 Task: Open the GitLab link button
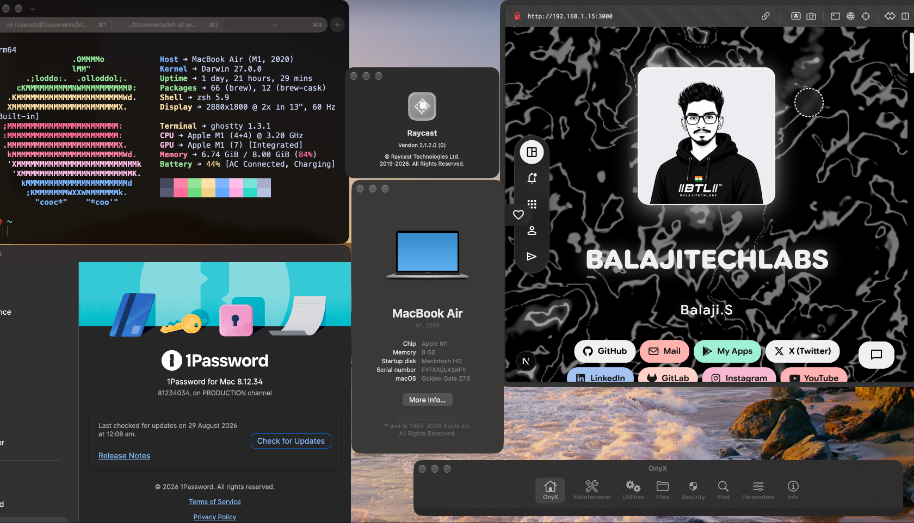click(668, 376)
